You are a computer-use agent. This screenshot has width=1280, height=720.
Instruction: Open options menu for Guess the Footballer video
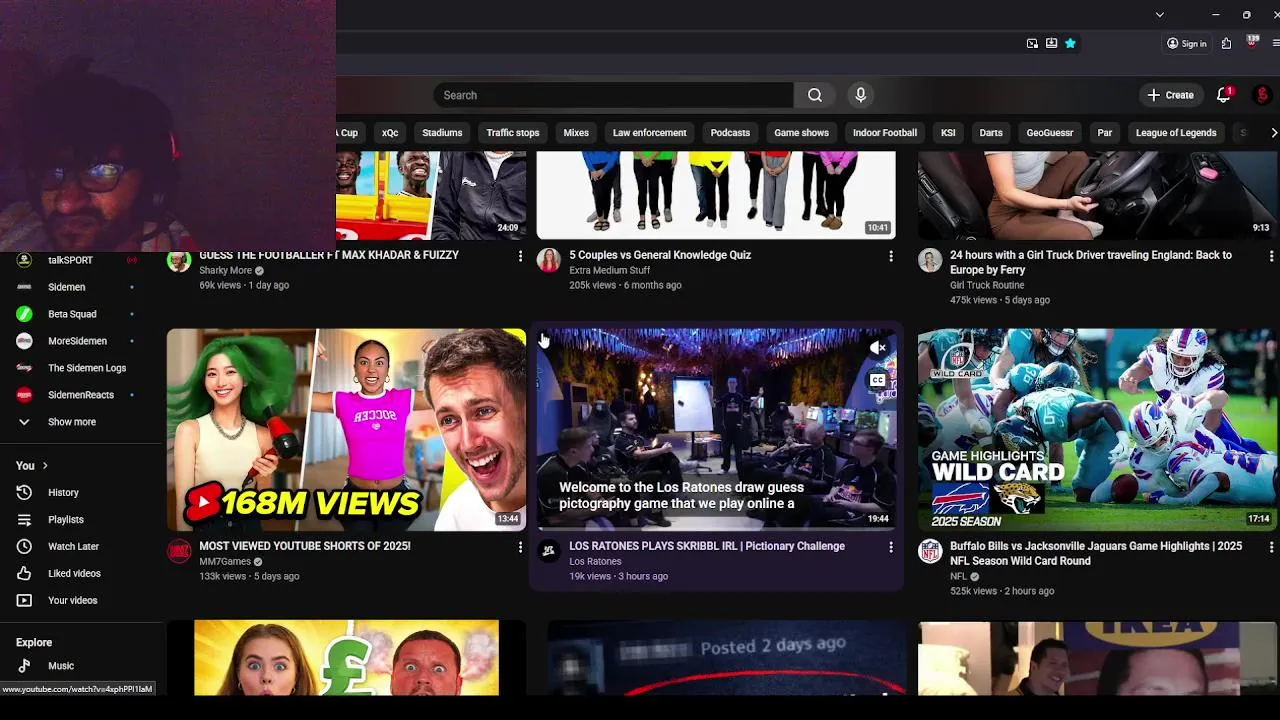tap(520, 256)
